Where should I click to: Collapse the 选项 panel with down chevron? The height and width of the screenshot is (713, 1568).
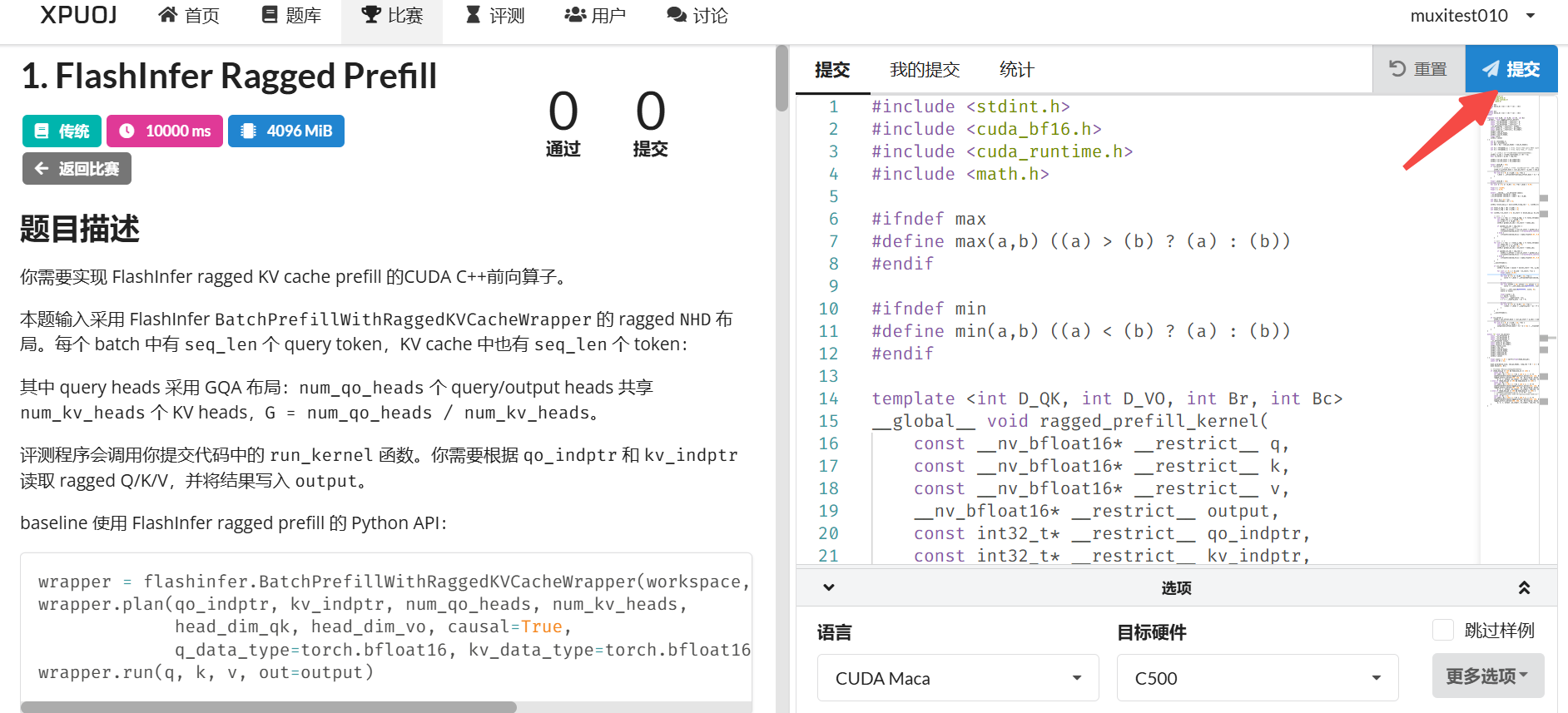point(829,587)
